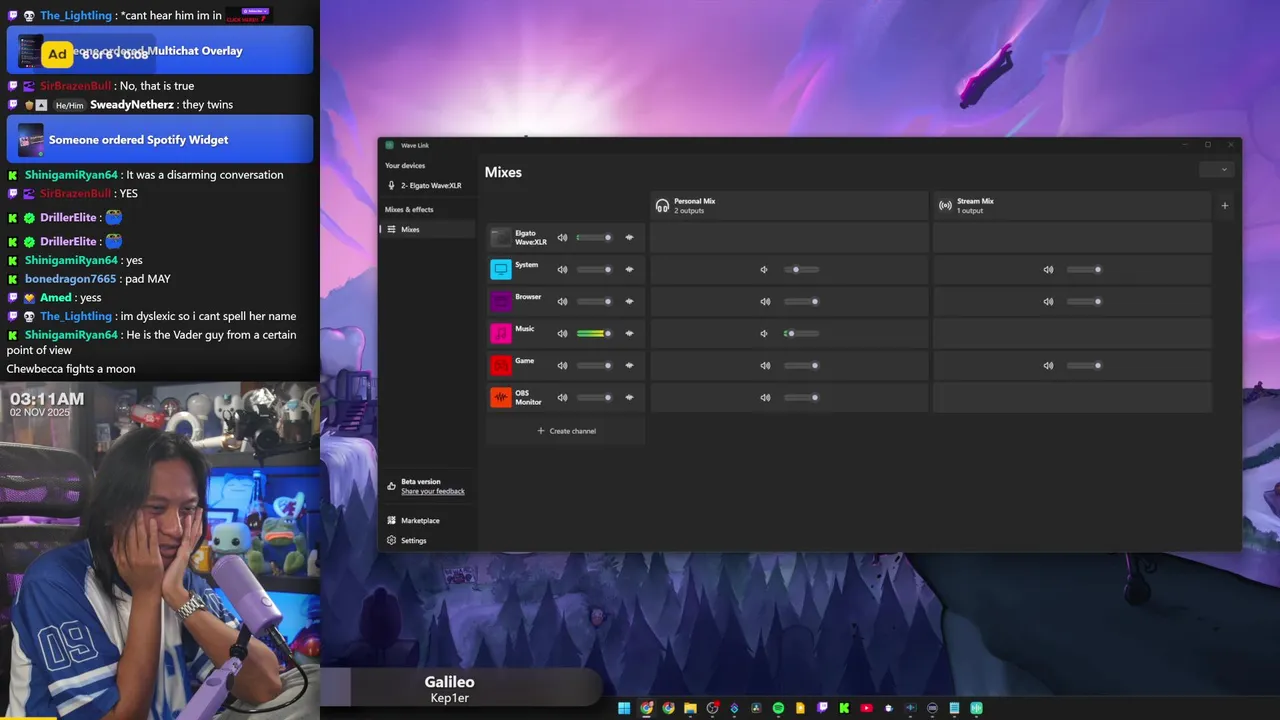The height and width of the screenshot is (720, 1280).
Task: Open effects for Browser channel
Action: click(629, 301)
